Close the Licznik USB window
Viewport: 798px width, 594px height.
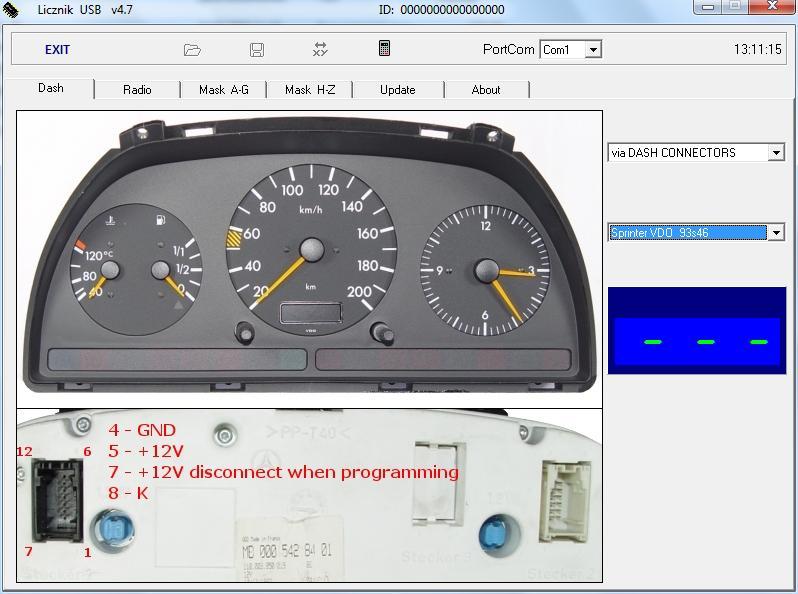coord(773,7)
